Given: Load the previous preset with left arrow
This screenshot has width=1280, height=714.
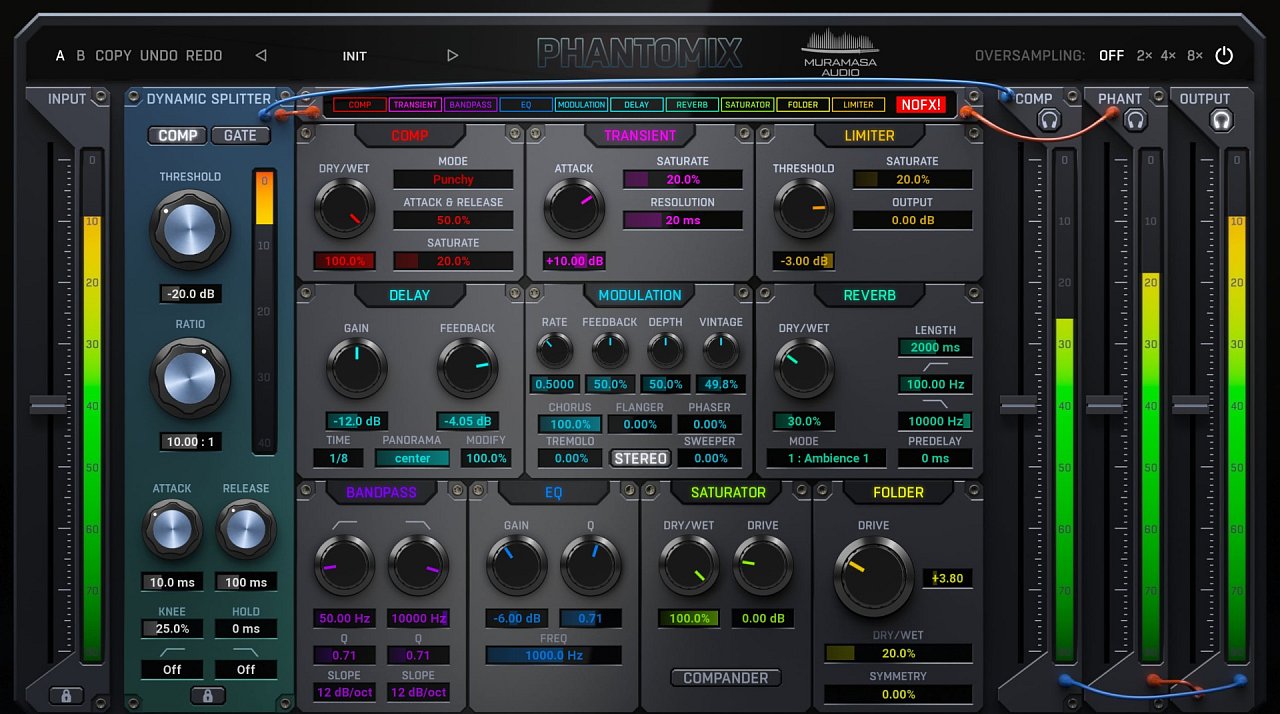Looking at the screenshot, I should 261,56.
